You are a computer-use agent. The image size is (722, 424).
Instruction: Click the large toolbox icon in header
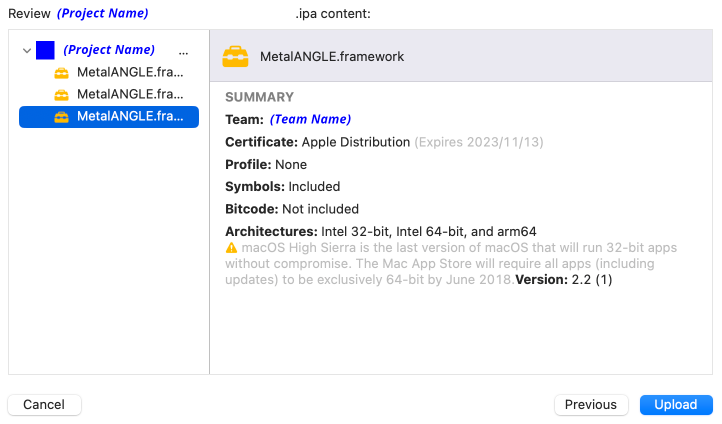coord(235,57)
